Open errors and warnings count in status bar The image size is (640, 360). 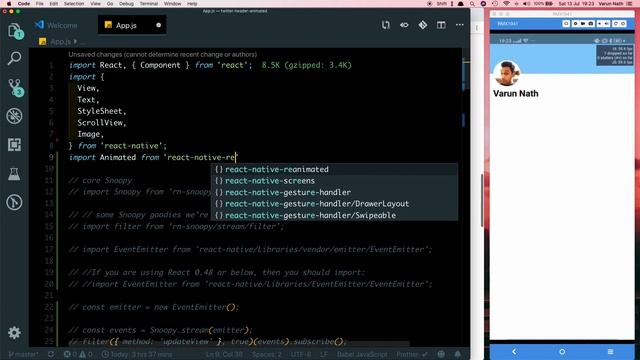click(78, 354)
